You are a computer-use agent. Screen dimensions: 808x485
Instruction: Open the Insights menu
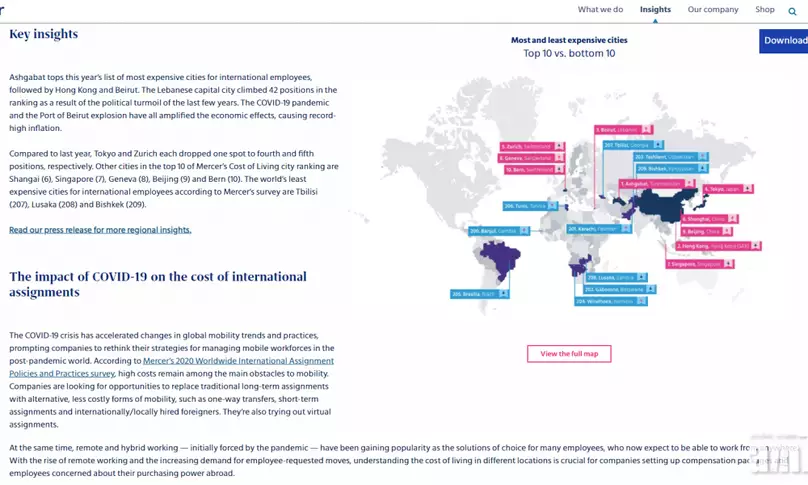tap(655, 9)
